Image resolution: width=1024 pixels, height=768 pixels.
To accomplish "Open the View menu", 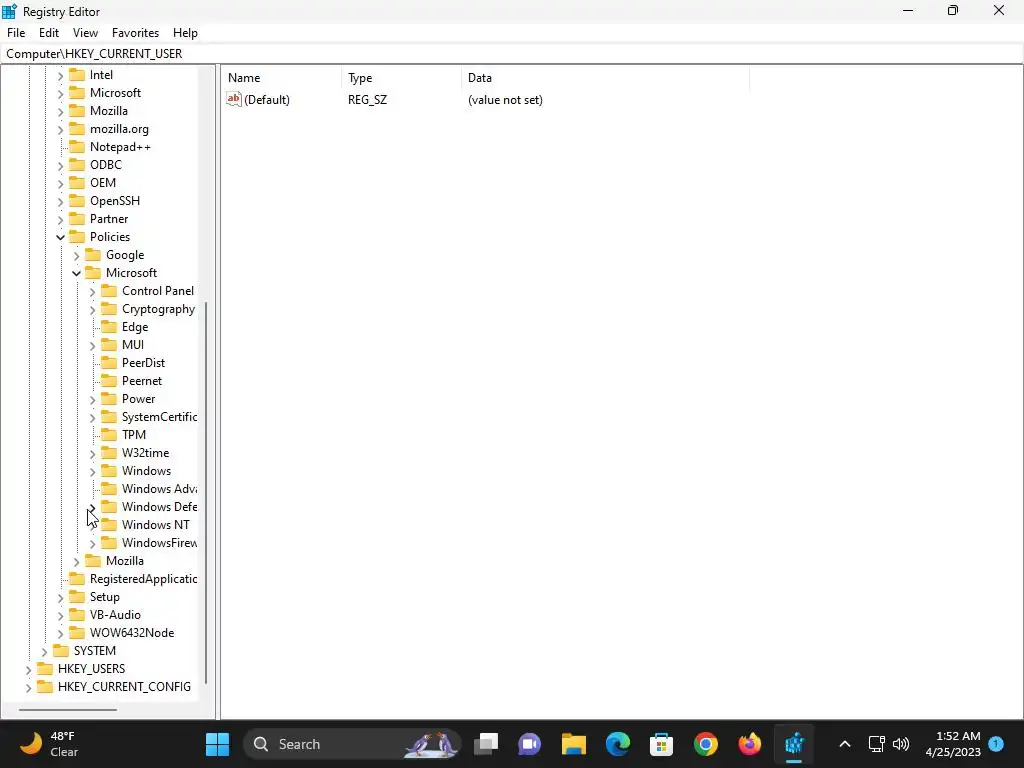I will [x=86, y=33].
